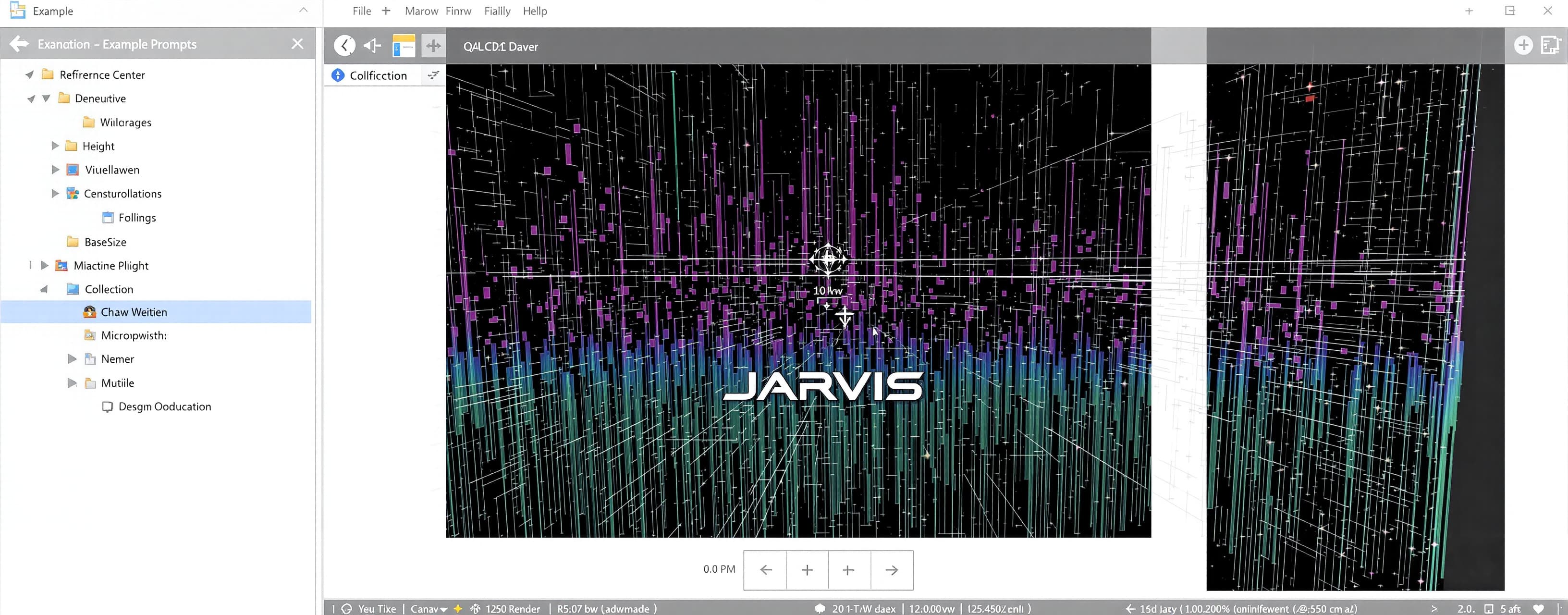Click the move handle below 10 lvw
The image size is (1568, 615).
[x=844, y=317]
